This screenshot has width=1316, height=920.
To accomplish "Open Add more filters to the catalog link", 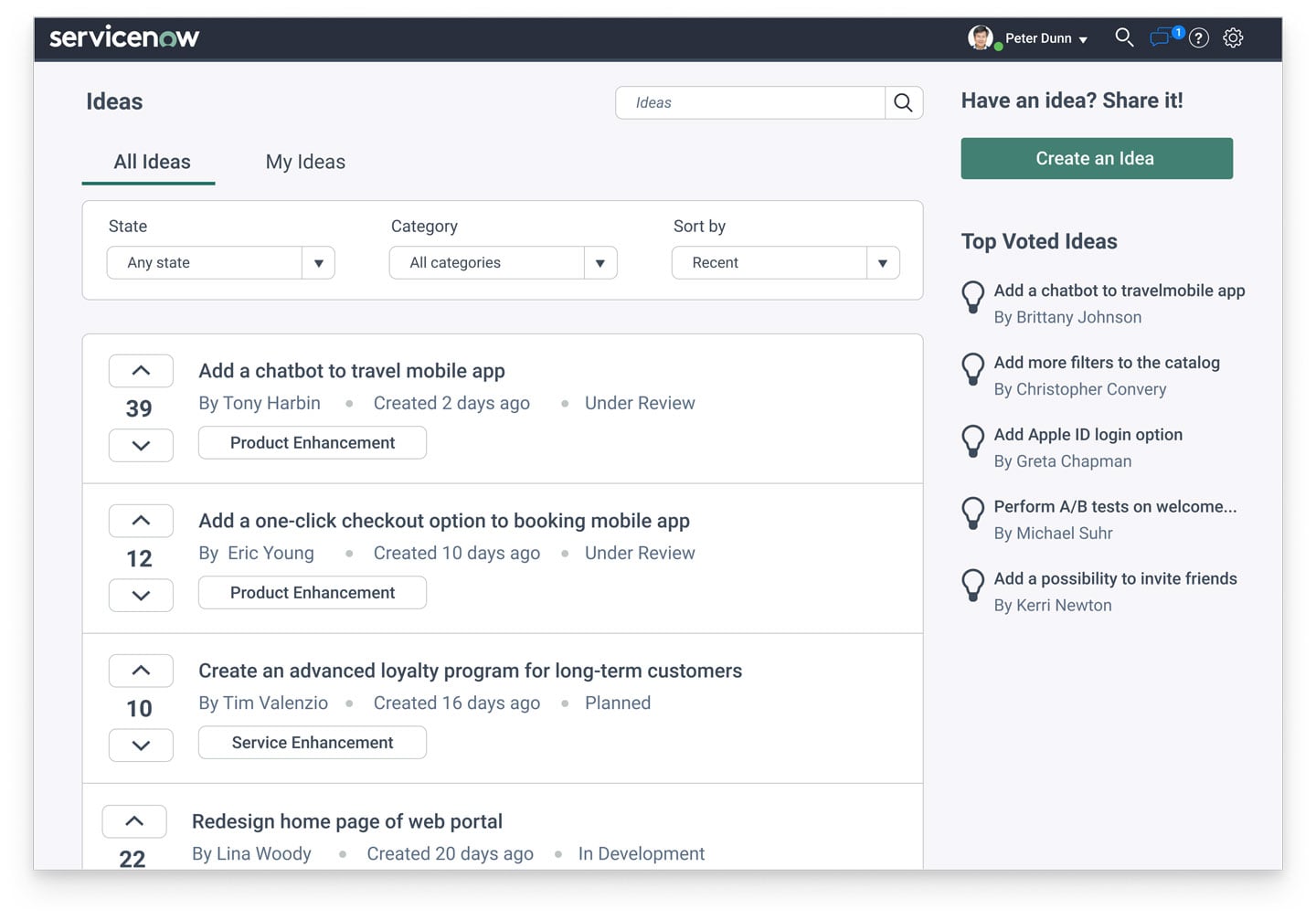I will [x=1106, y=363].
